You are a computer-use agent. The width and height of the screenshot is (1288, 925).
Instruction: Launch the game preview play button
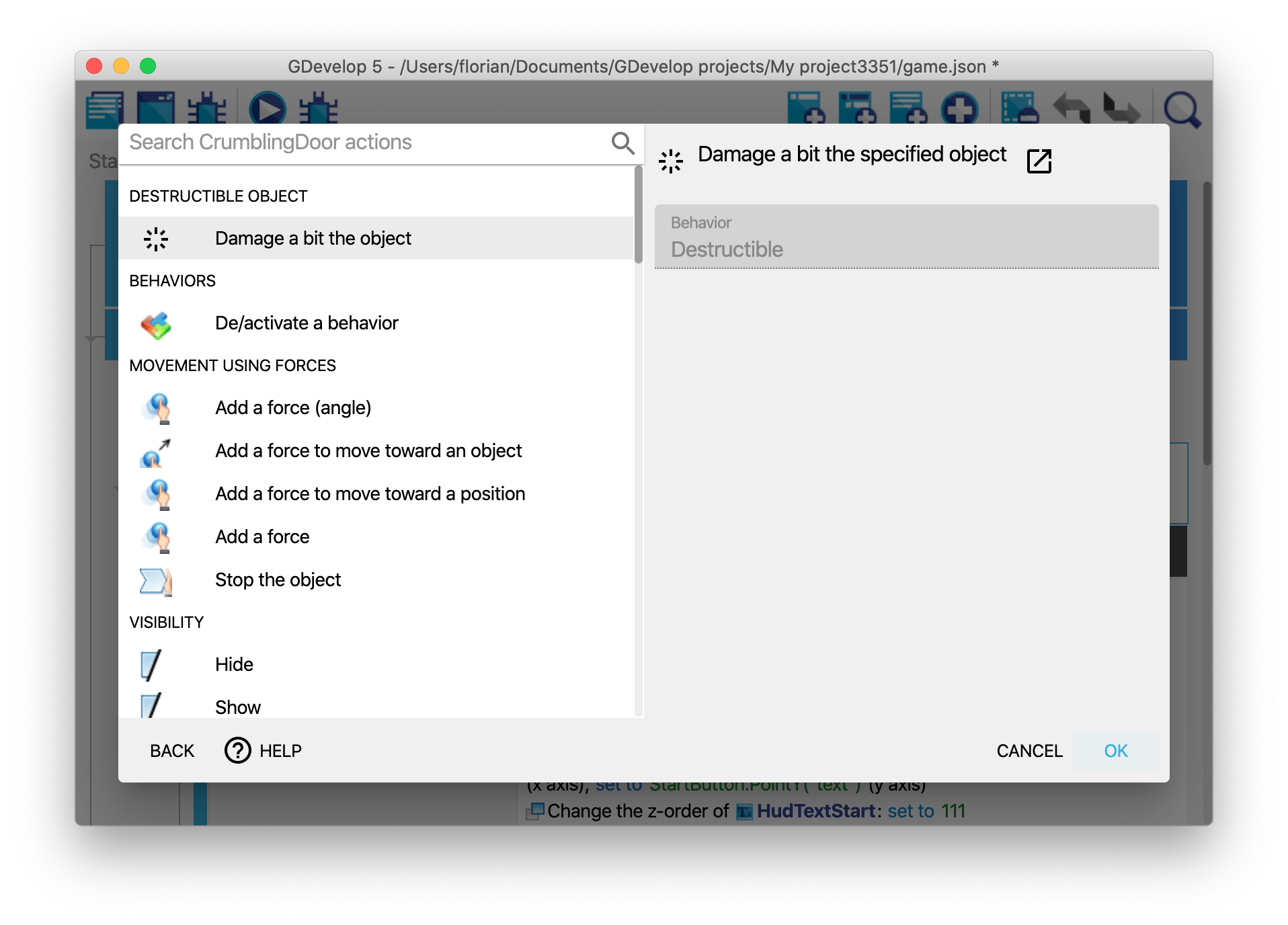pyautogui.click(x=267, y=109)
